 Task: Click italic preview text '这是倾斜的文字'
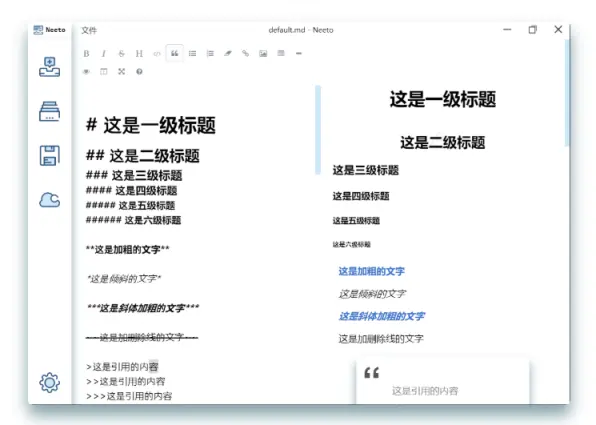coord(372,294)
